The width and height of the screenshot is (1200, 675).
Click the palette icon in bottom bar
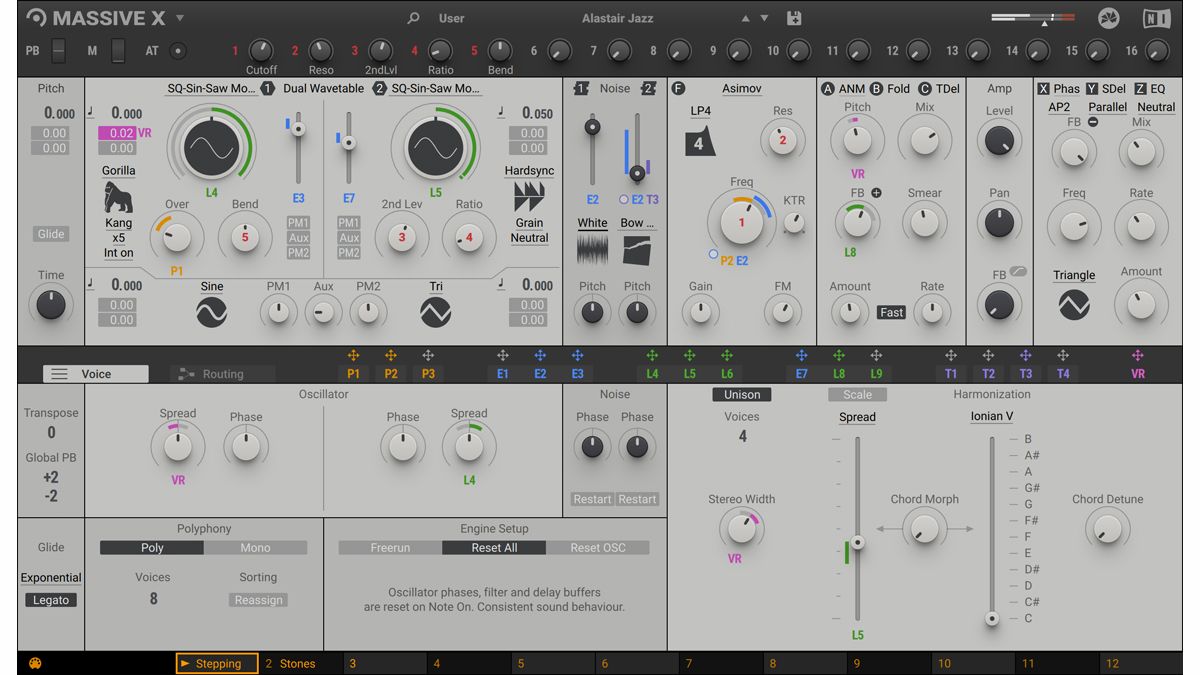pos(36,663)
